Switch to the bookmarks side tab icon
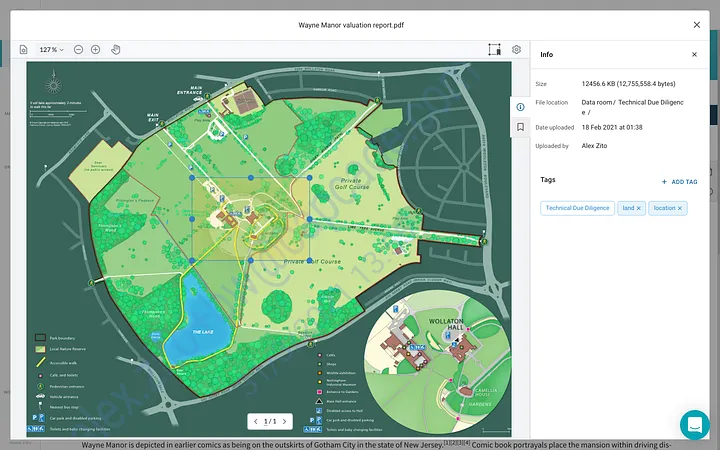This screenshot has height=450, width=720. point(520,127)
